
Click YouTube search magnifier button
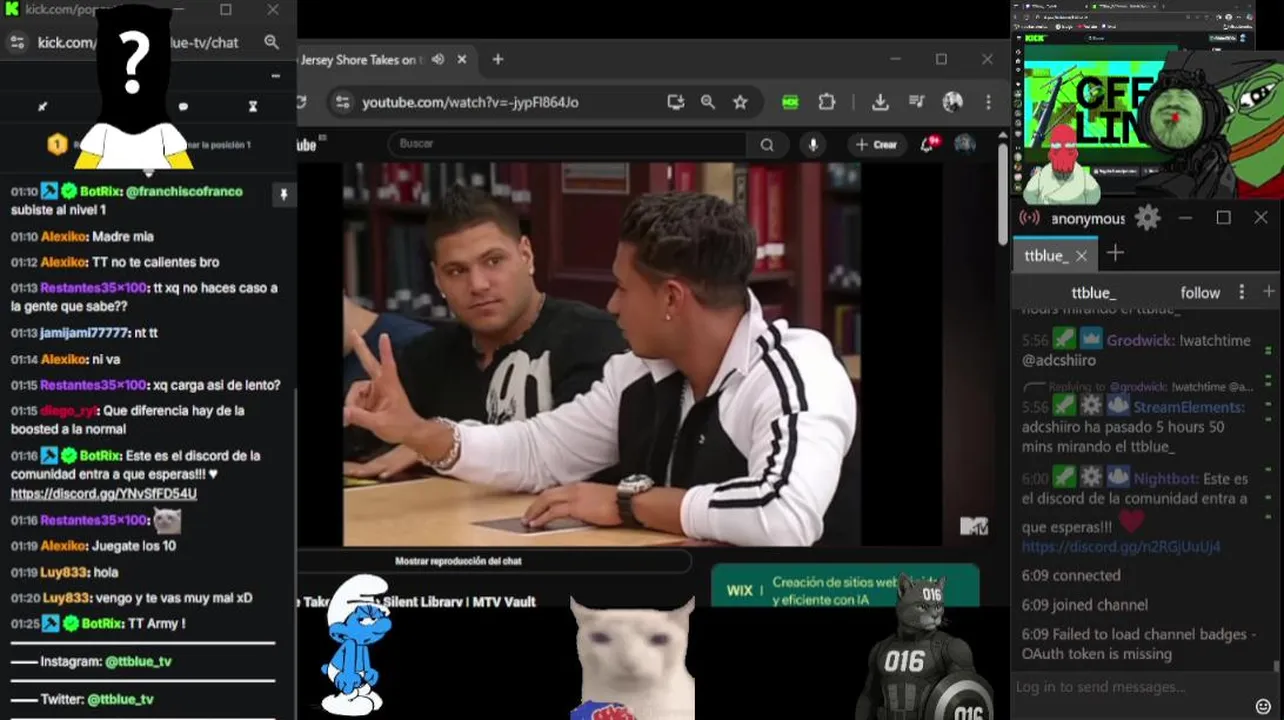[767, 145]
